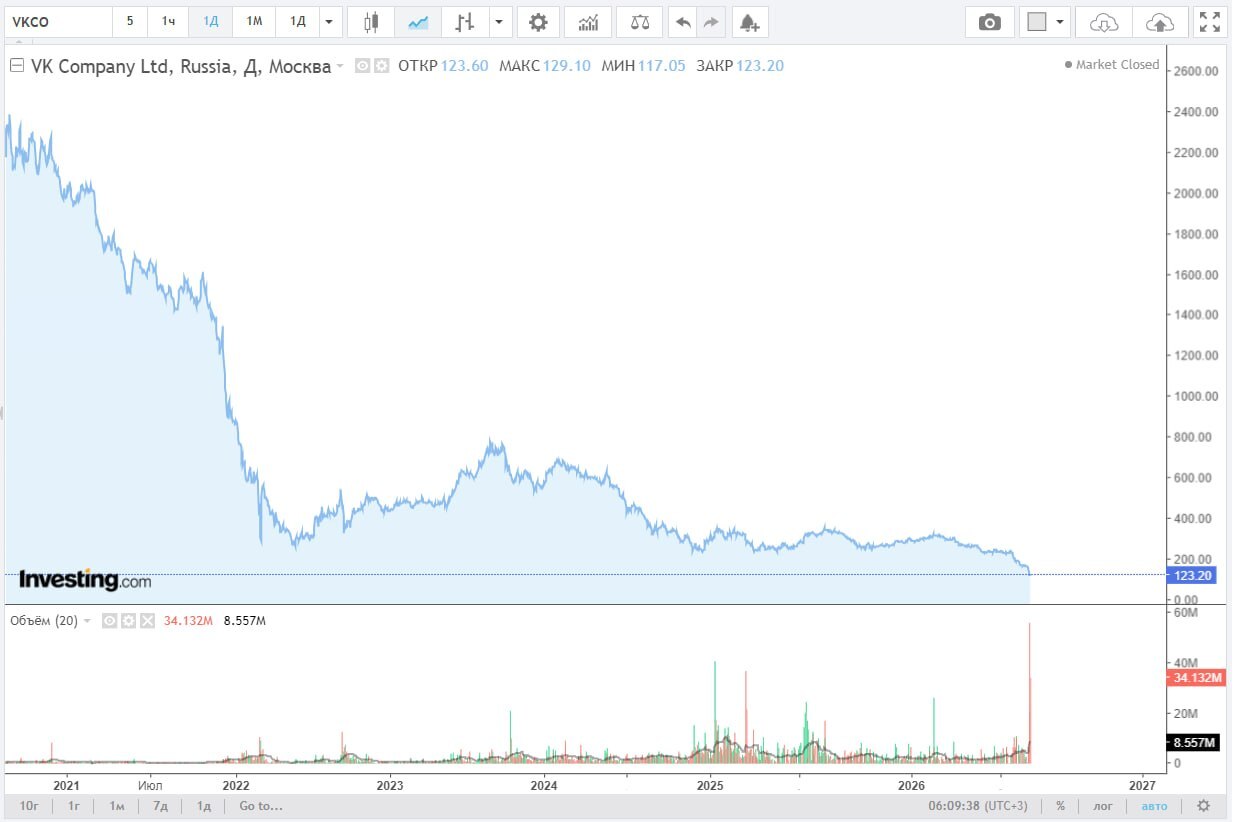1235x822 pixels.
Task: Set range to 1м
Action: click(x=117, y=806)
